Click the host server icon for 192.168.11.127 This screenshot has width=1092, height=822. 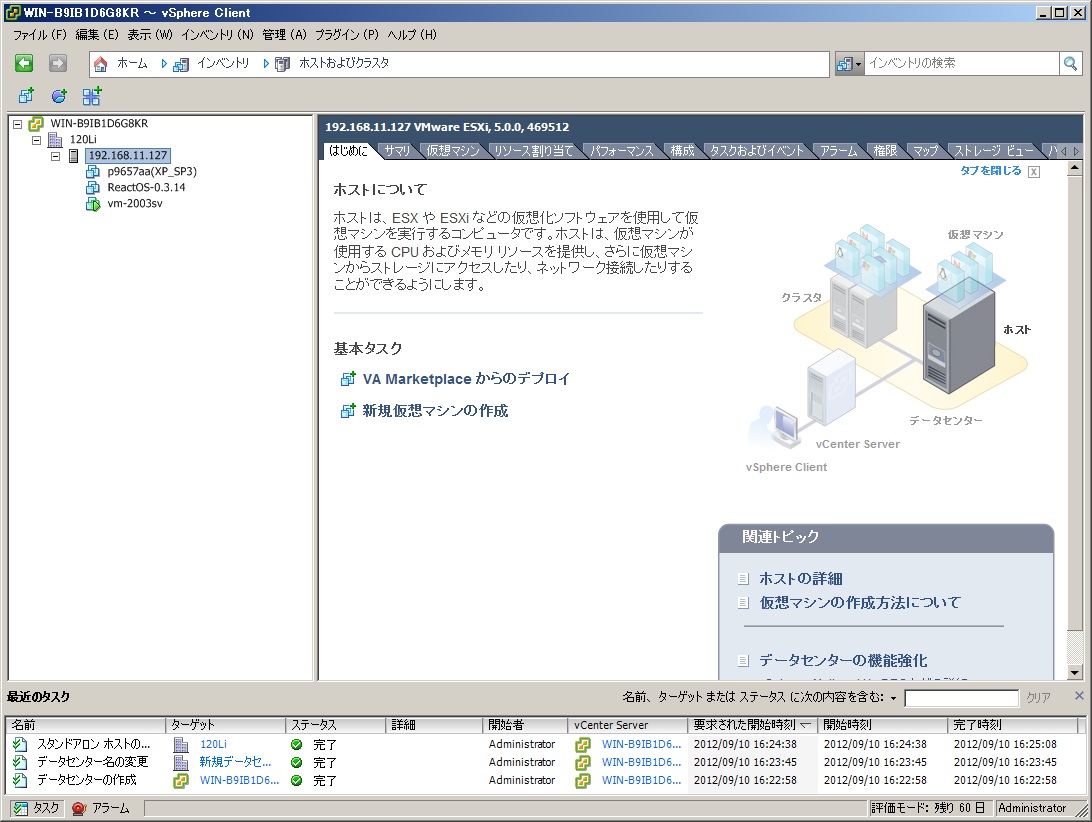click(x=73, y=155)
